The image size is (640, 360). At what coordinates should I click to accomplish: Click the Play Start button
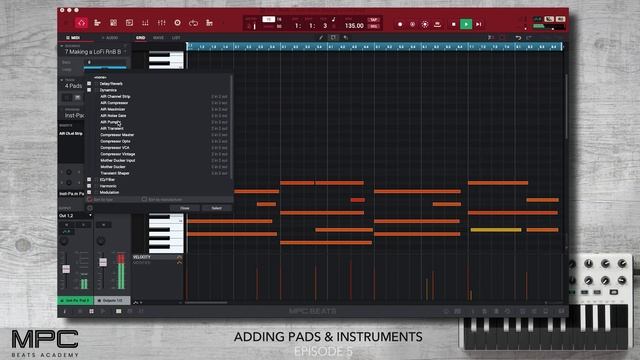479,24
